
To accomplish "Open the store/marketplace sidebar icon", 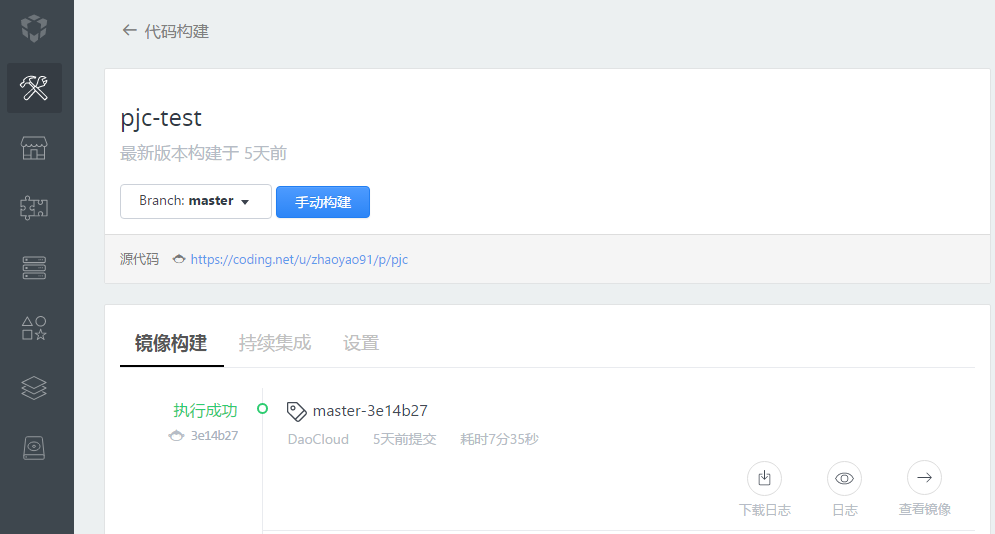I will click(34, 148).
